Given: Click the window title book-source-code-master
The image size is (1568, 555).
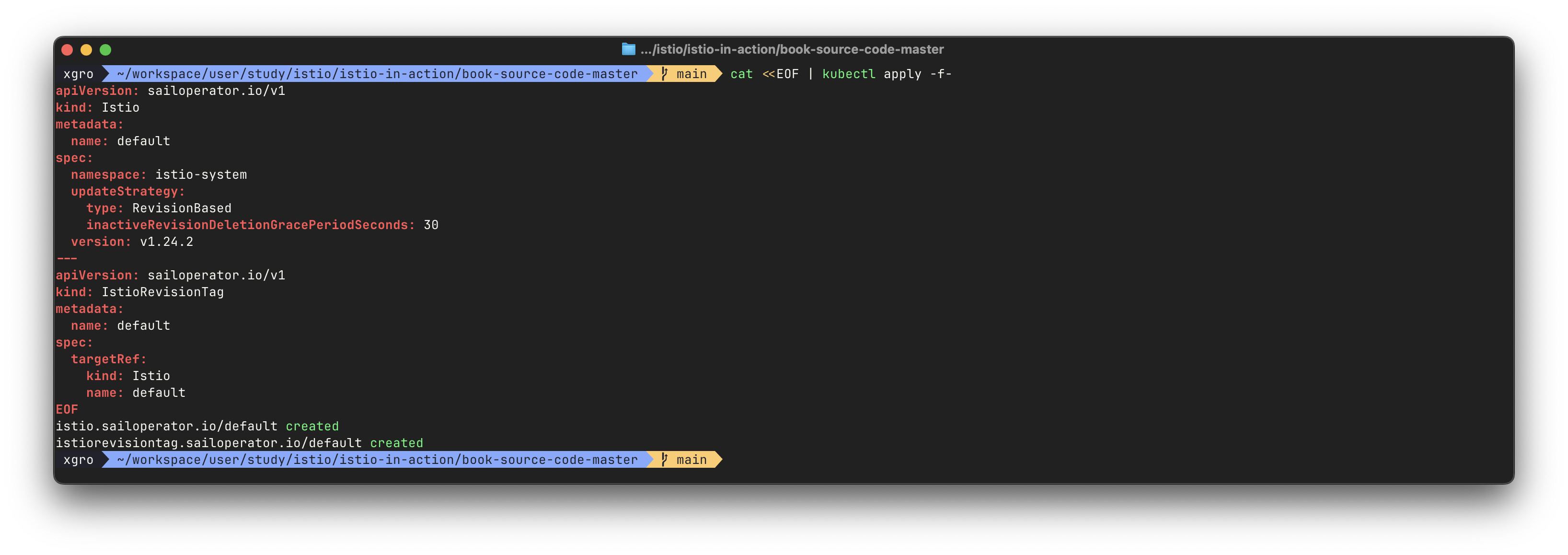Looking at the screenshot, I should click(792, 49).
